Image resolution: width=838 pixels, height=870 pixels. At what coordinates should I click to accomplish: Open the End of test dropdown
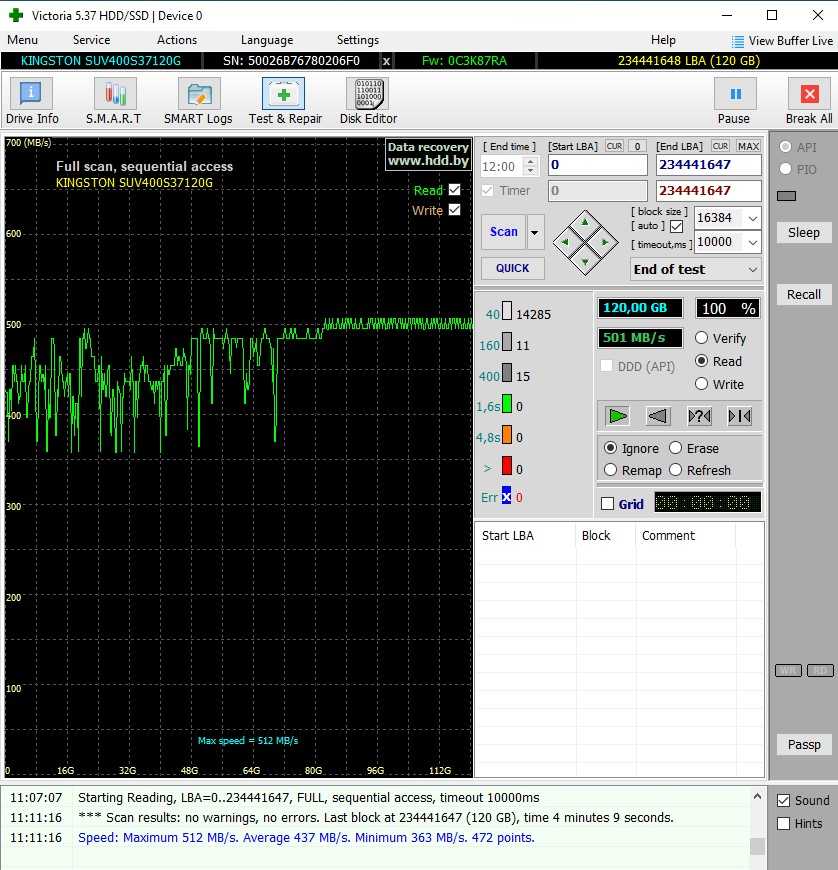752,269
